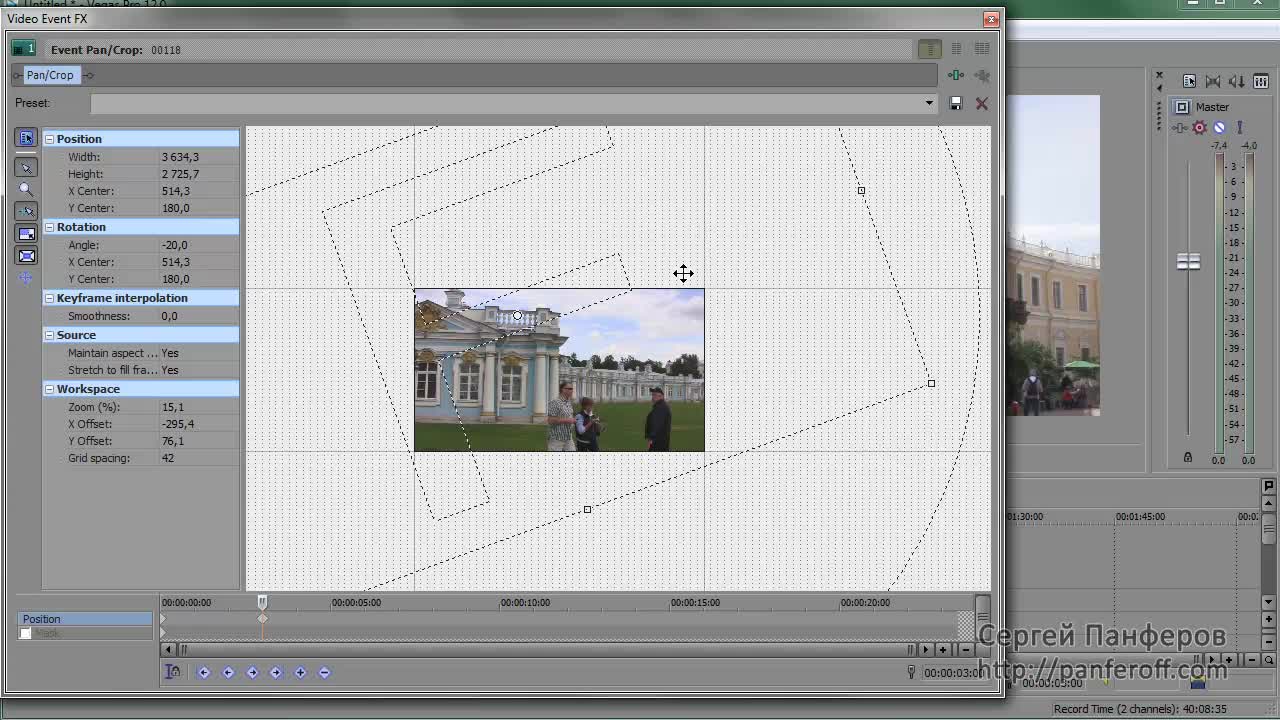This screenshot has width=1280, height=720.
Task: Click the Y Offset value 76,1
Action: 172,441
